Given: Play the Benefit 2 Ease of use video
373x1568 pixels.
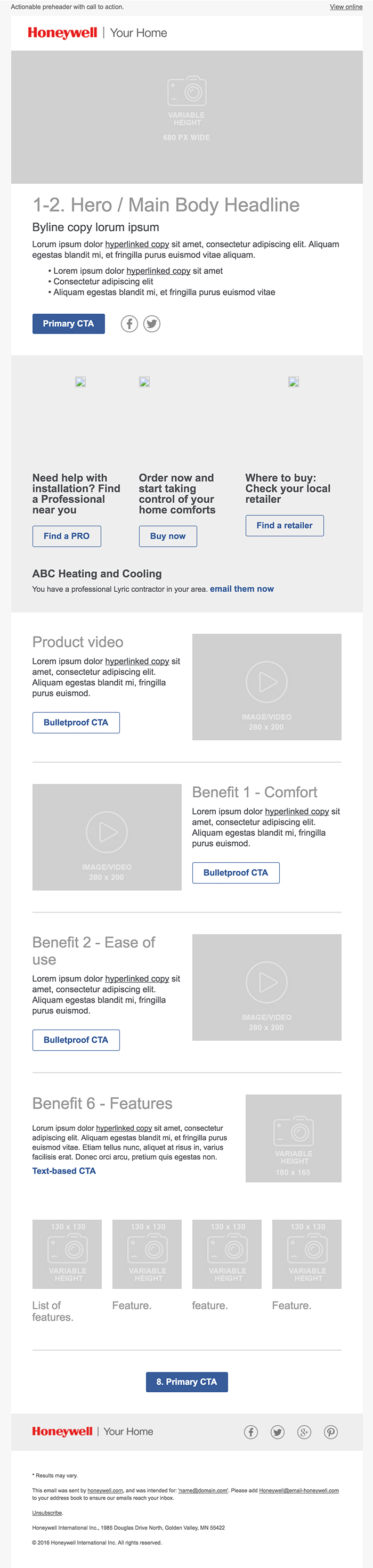Looking at the screenshot, I should (x=266, y=987).
